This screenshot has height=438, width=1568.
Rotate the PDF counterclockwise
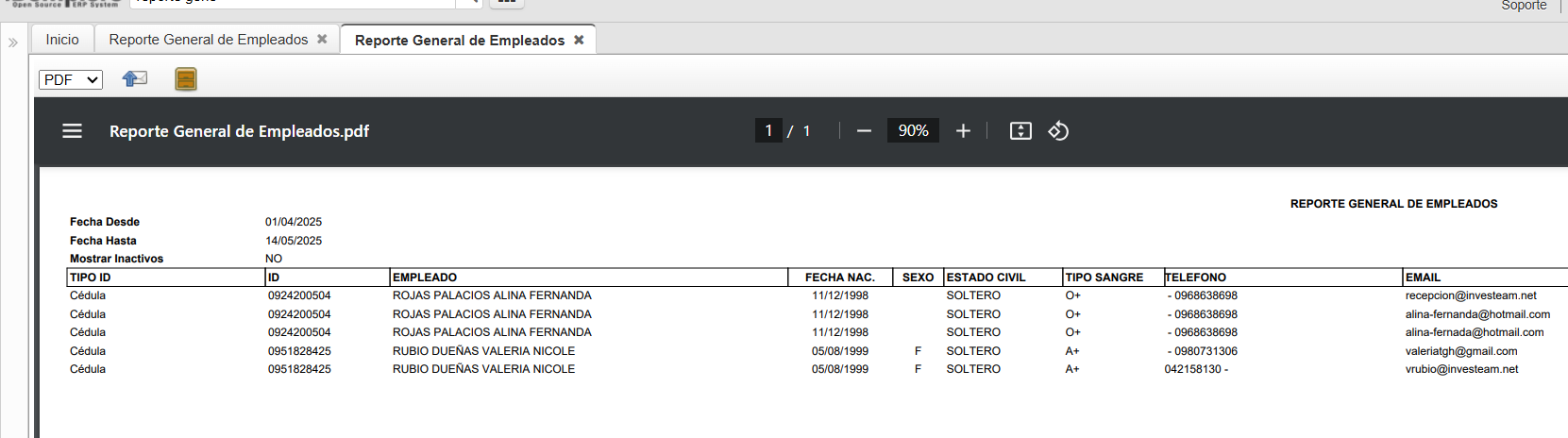point(1058,131)
